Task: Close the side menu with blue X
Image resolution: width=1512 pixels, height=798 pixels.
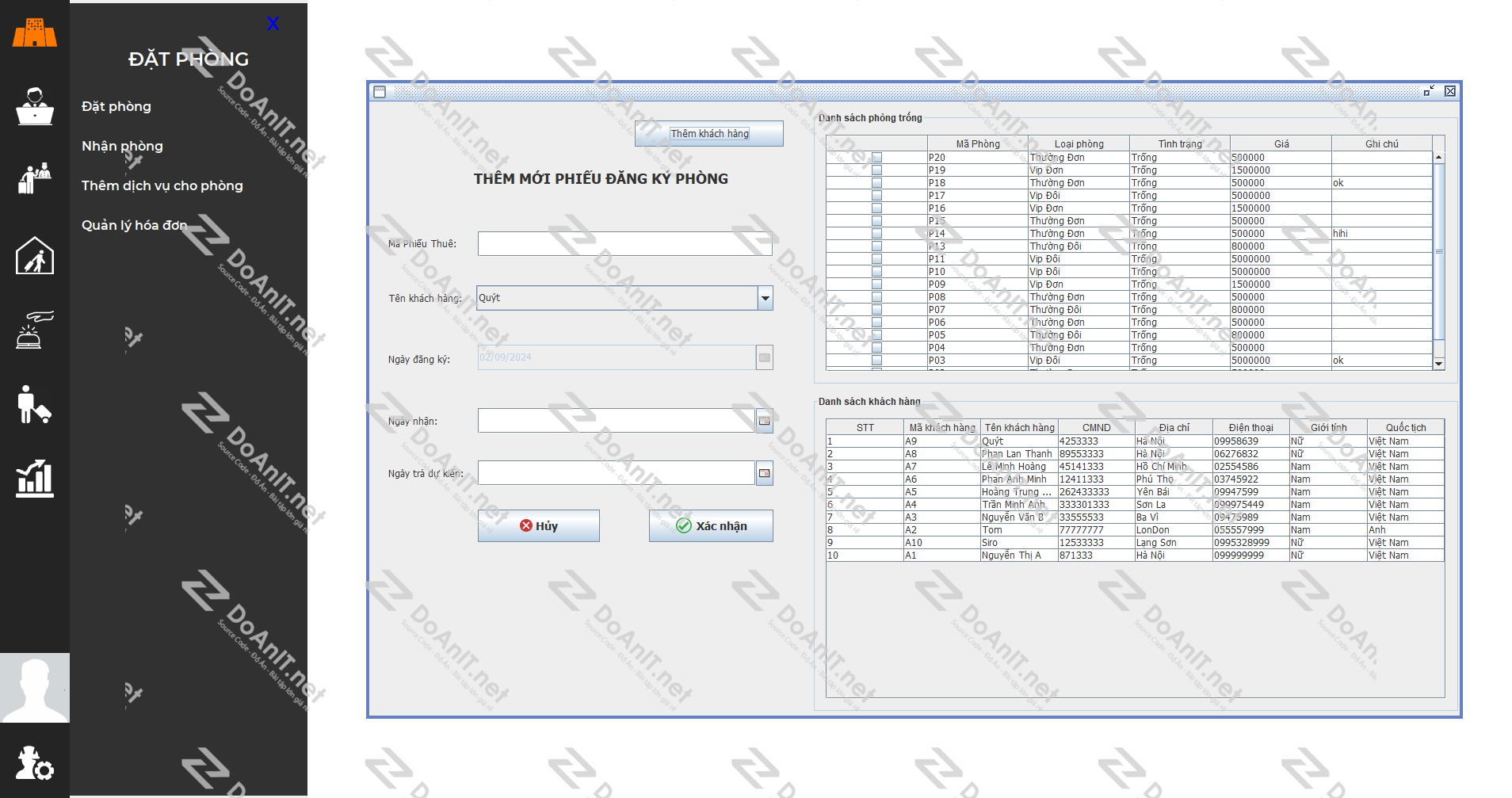Action: [x=273, y=24]
